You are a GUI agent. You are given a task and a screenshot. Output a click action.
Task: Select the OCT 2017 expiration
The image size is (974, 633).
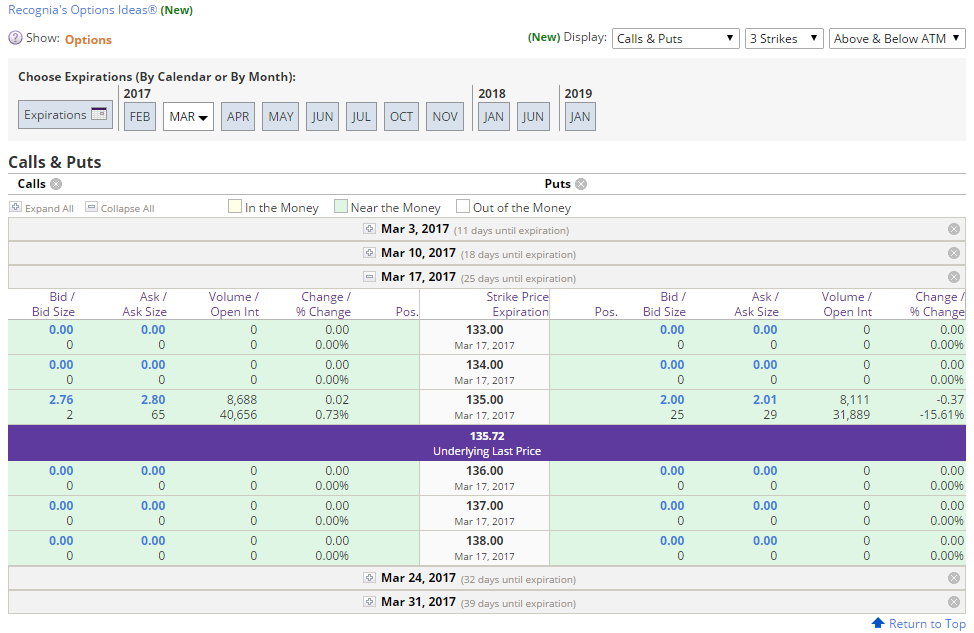coord(401,117)
